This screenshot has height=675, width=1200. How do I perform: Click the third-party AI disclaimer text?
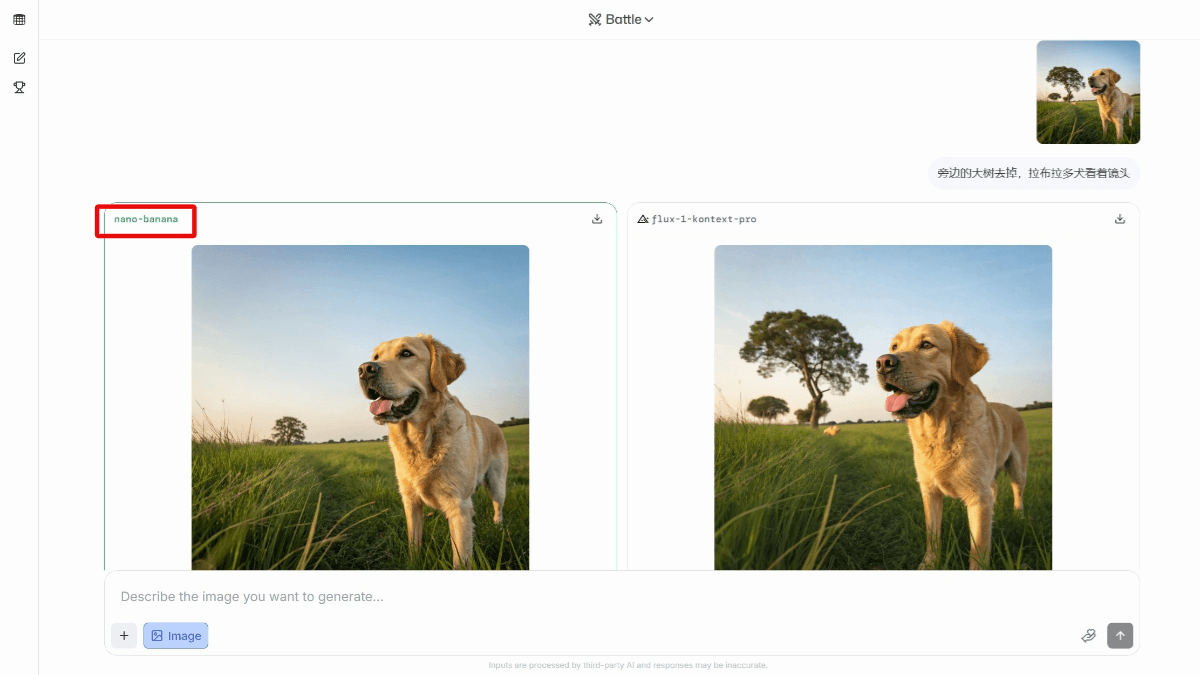coord(628,665)
